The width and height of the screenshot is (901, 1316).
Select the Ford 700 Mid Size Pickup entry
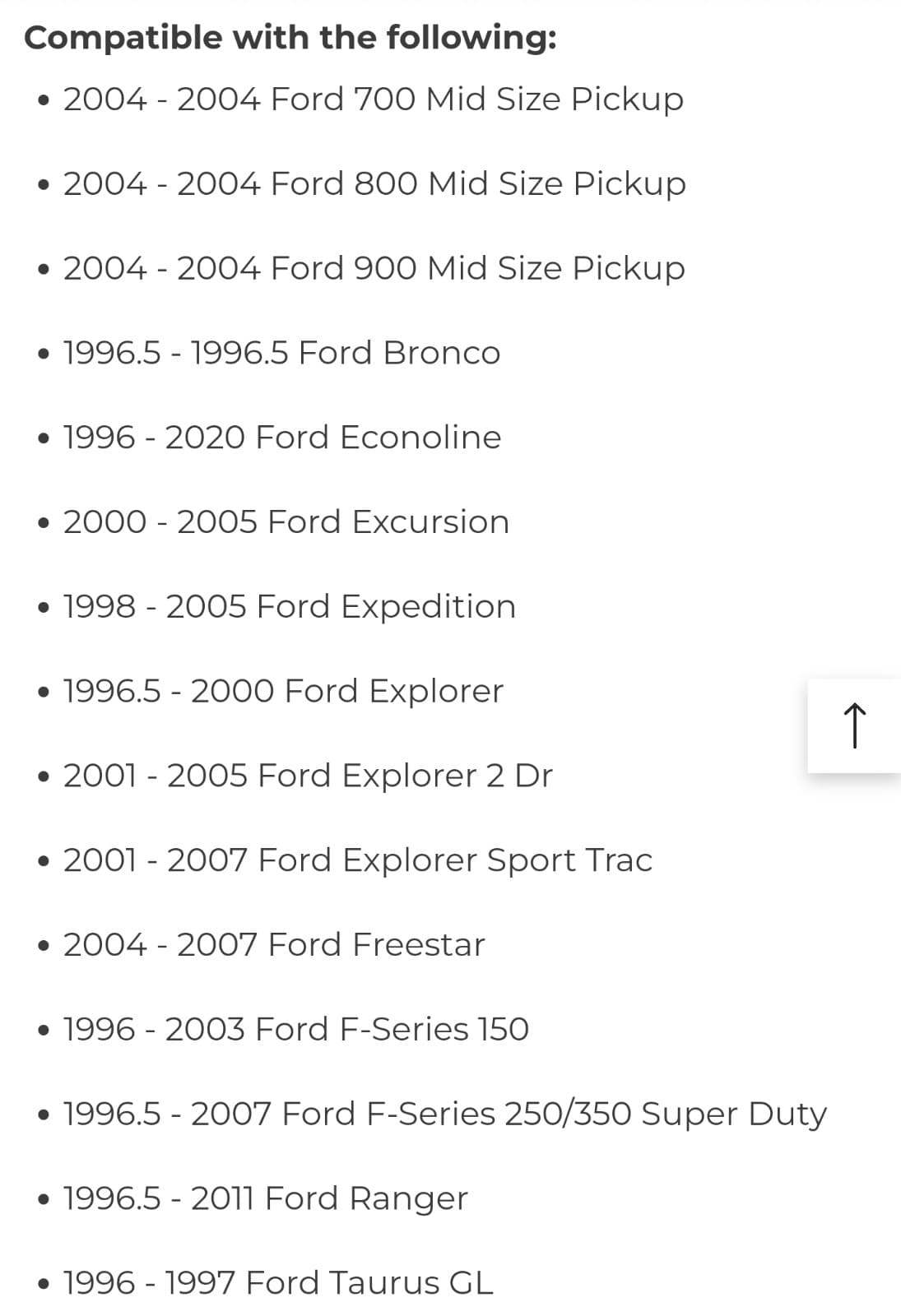pos(373,100)
